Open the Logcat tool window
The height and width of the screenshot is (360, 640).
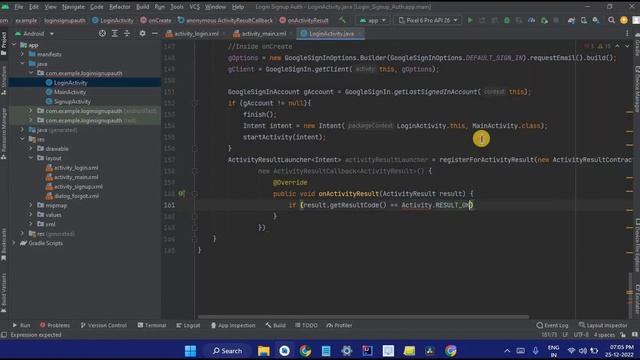[x=188, y=325]
